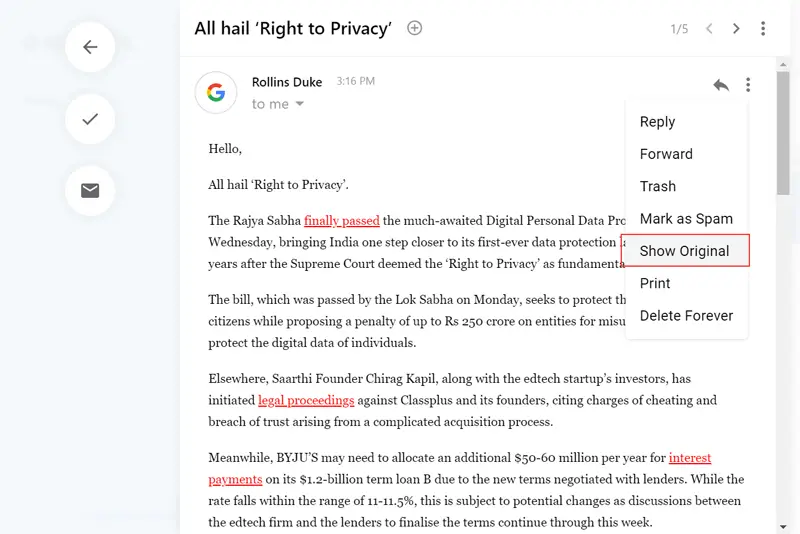Select Reply from the menu

tap(657, 122)
